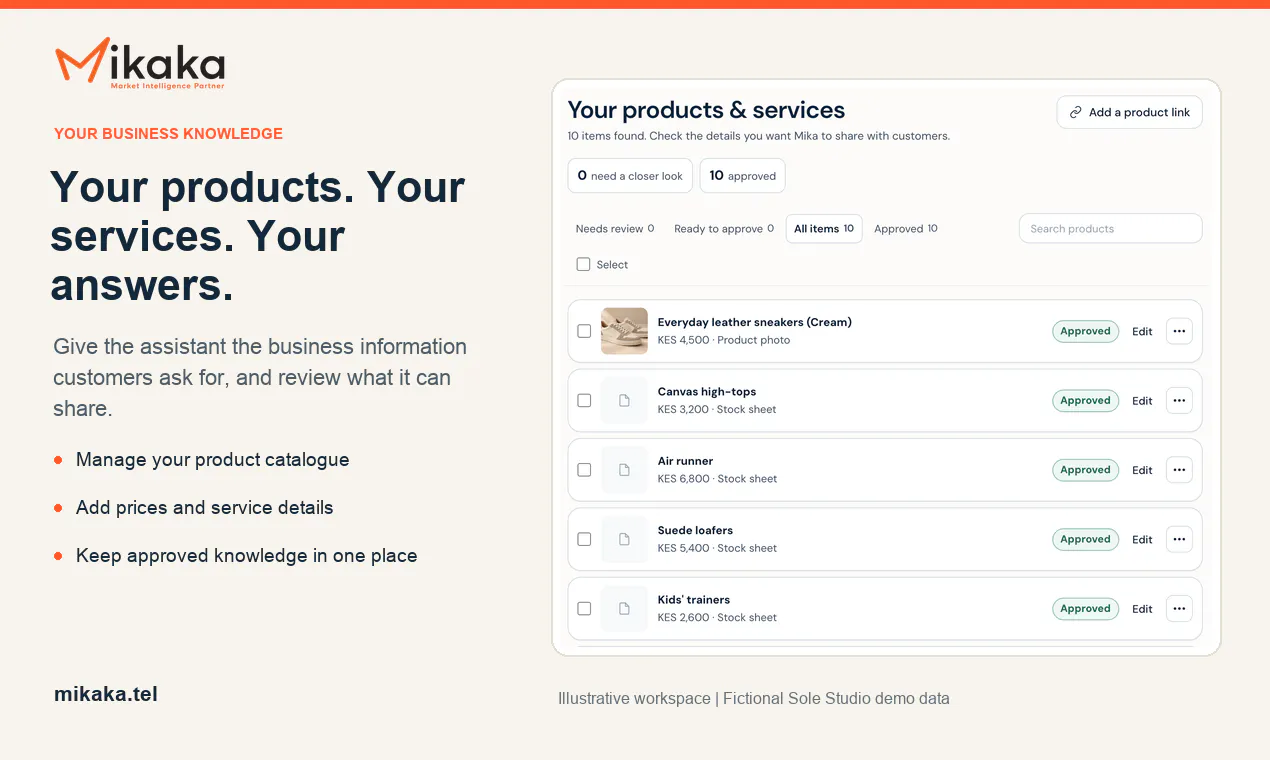This screenshot has height=760, width=1270.
Task: Click Add a product link button
Action: coord(1129,112)
